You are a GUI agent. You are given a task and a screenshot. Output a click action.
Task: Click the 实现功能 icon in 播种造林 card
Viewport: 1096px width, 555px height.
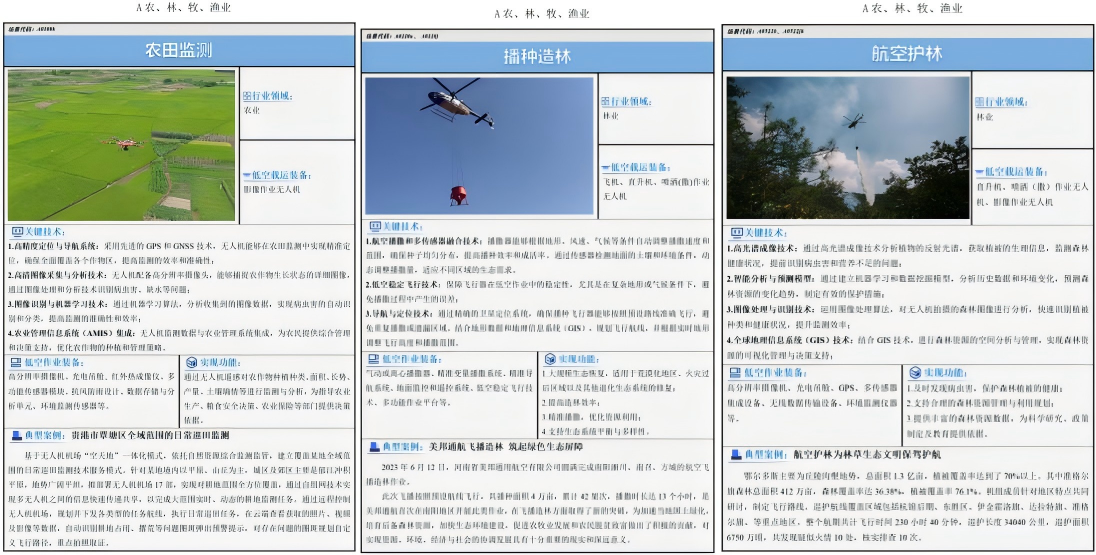(x=549, y=359)
